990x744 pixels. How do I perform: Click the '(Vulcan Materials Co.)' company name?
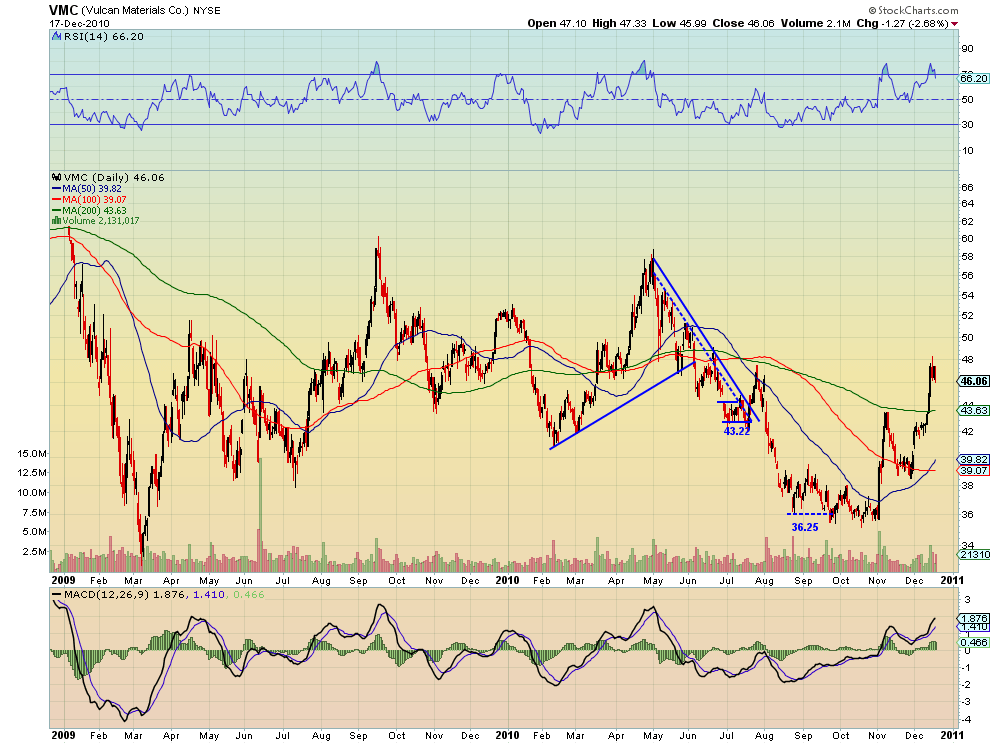pos(135,11)
